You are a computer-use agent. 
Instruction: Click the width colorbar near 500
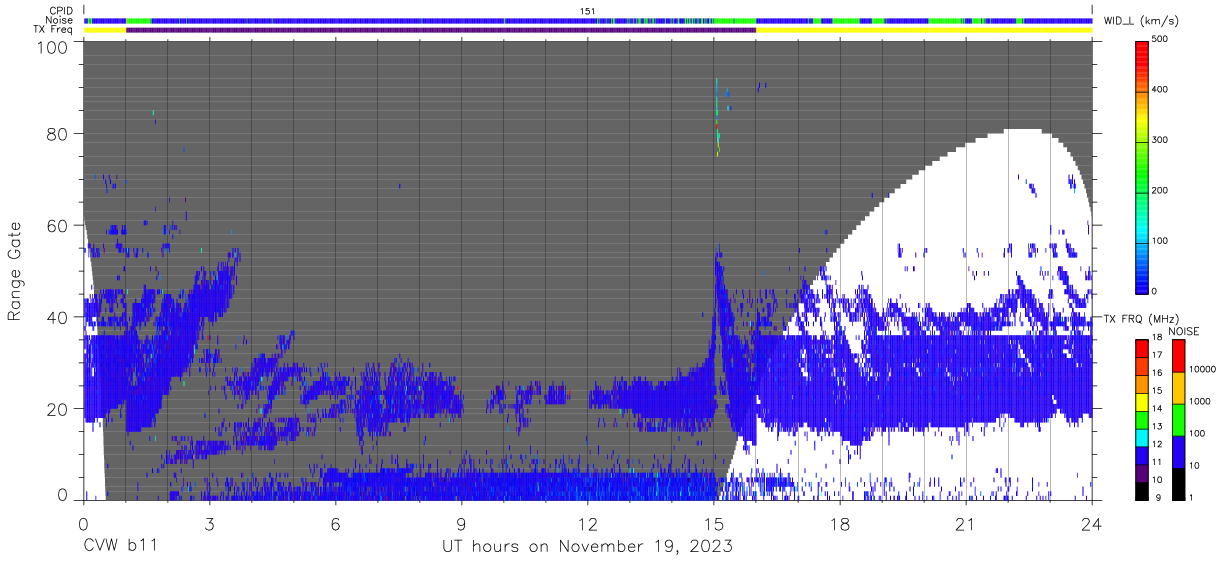(x=1143, y=45)
